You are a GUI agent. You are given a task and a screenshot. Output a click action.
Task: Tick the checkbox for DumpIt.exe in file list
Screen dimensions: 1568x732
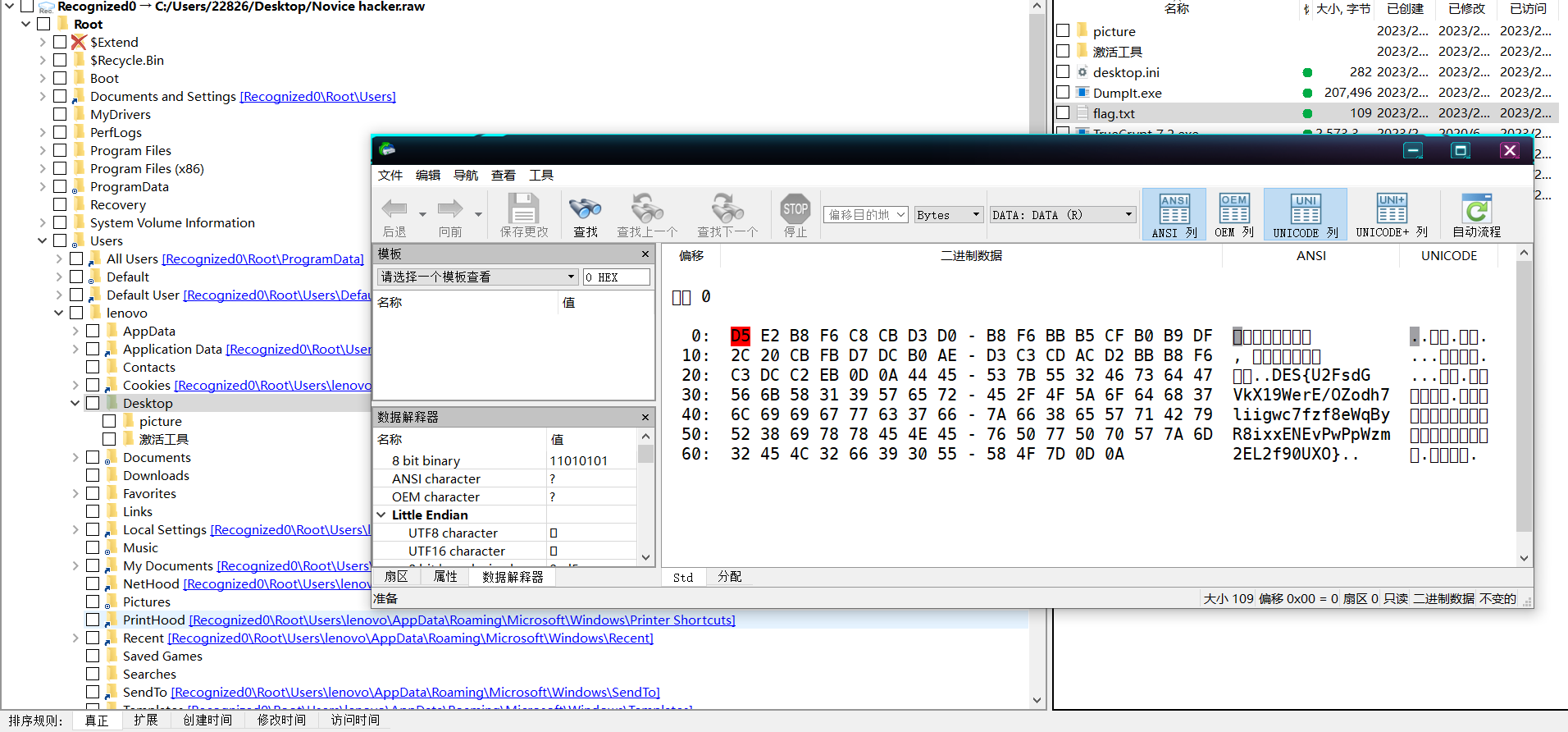pos(1063,92)
